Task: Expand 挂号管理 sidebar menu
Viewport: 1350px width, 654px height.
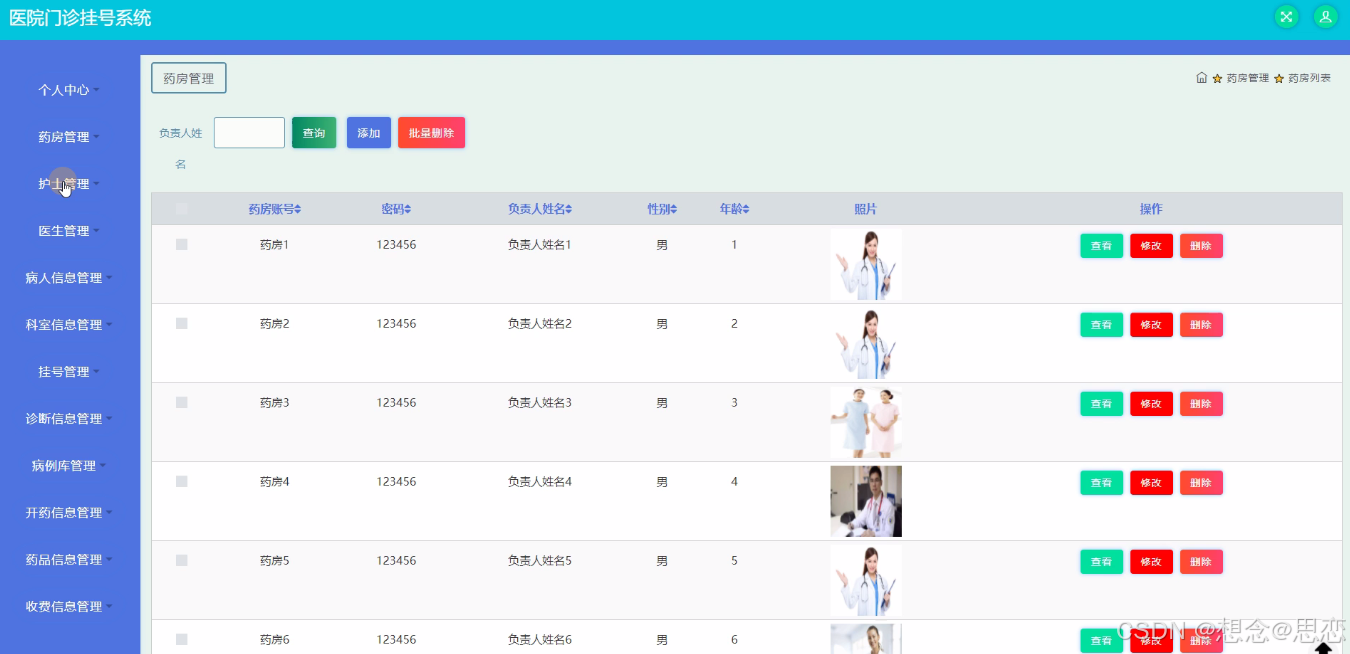Action: [x=69, y=372]
